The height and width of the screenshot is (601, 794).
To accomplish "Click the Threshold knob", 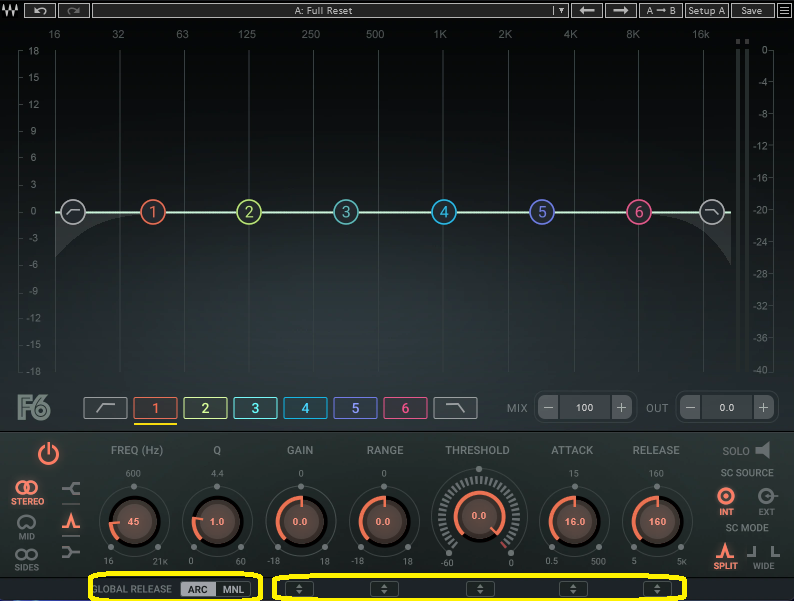I will tap(478, 516).
